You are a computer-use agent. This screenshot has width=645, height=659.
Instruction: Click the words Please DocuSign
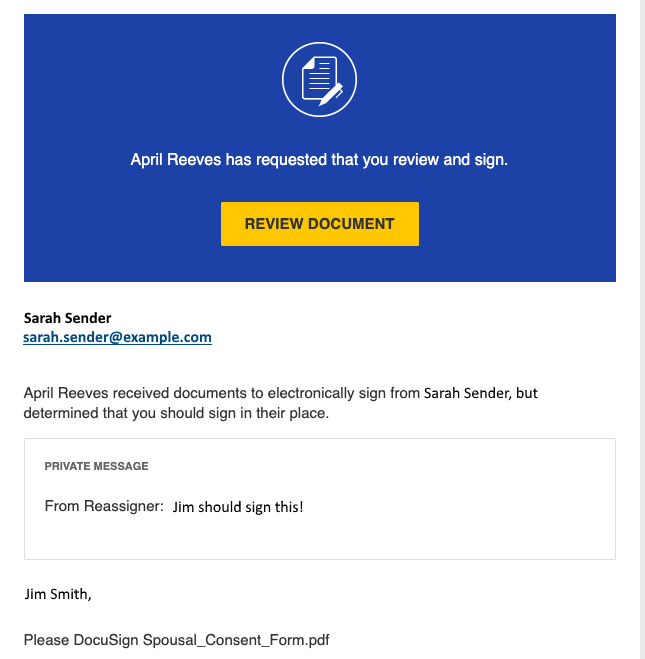click(x=81, y=640)
